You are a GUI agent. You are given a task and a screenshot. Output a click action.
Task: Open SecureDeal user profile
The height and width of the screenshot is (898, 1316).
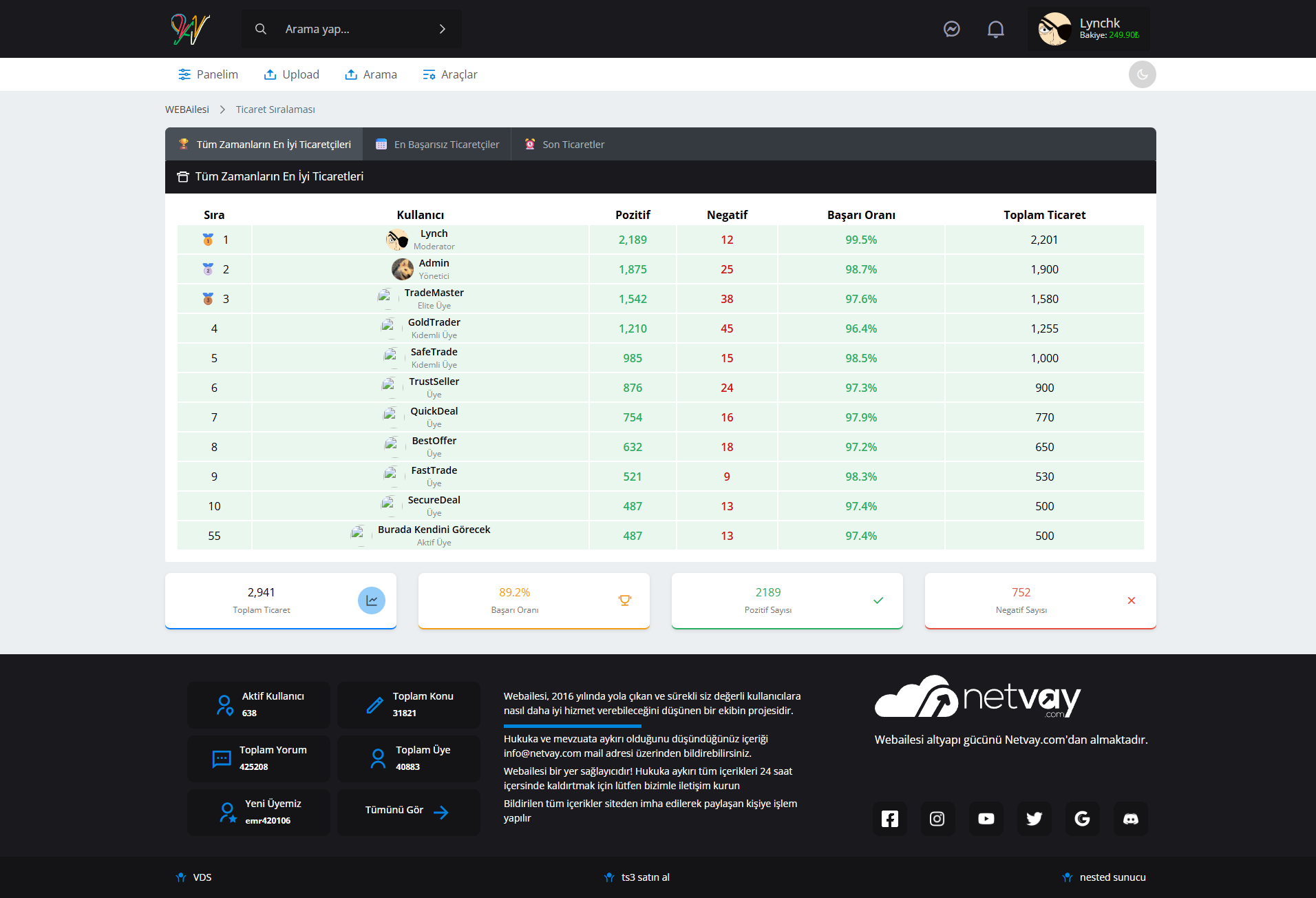pos(434,500)
